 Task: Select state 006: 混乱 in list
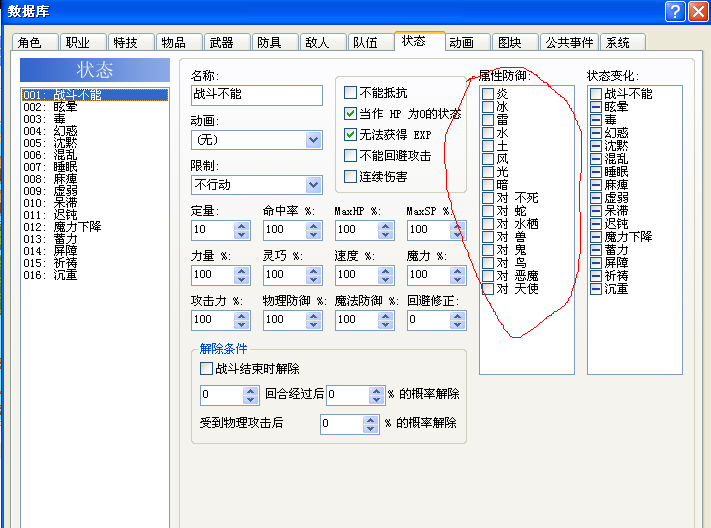click(x=95, y=155)
